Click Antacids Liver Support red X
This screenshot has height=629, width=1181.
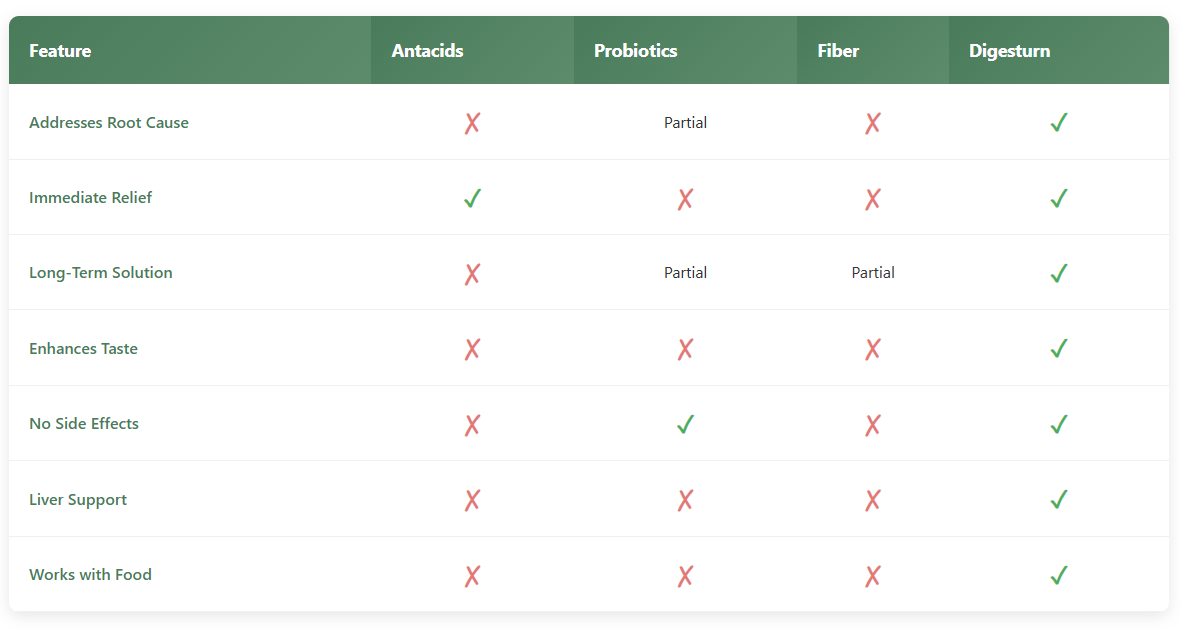point(472,500)
